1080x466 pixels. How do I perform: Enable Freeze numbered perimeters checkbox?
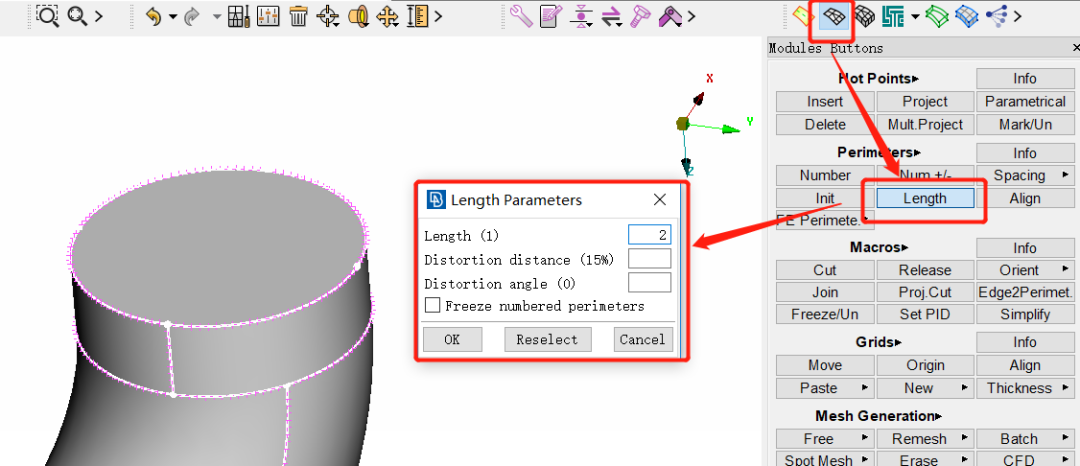click(x=433, y=305)
